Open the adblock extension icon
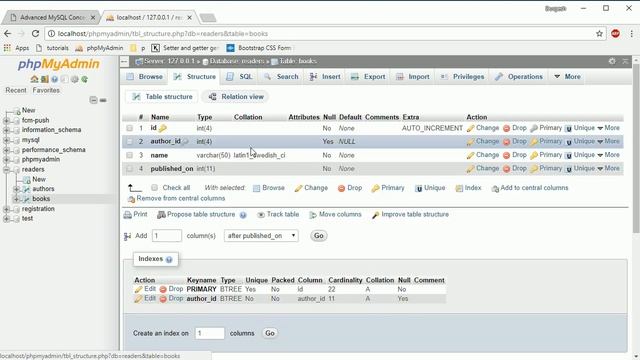The height and width of the screenshot is (360, 640). tap(616, 34)
